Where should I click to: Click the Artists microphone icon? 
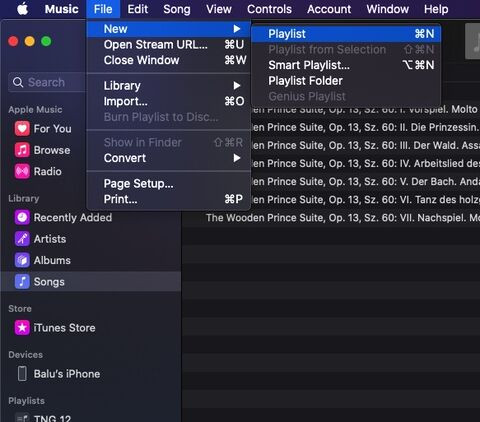pyautogui.click(x=22, y=239)
